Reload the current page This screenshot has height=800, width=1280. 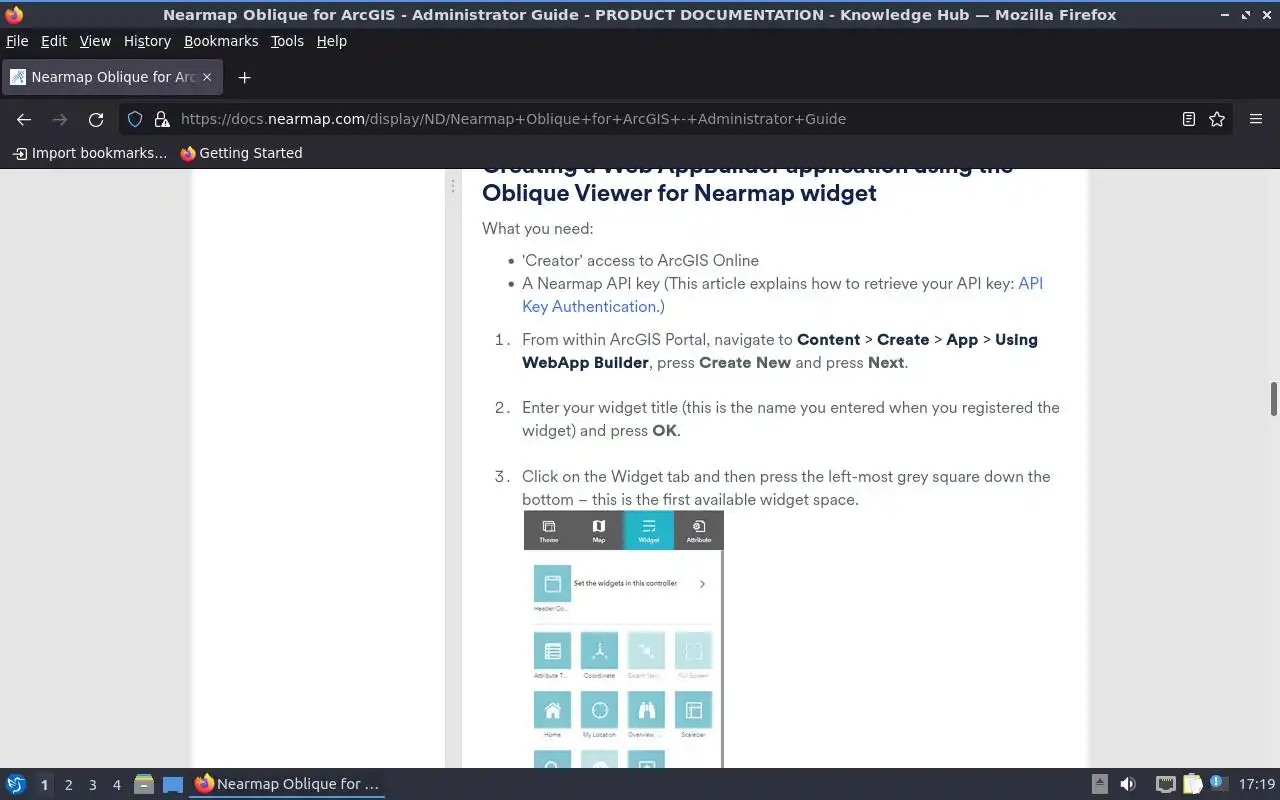click(x=96, y=119)
